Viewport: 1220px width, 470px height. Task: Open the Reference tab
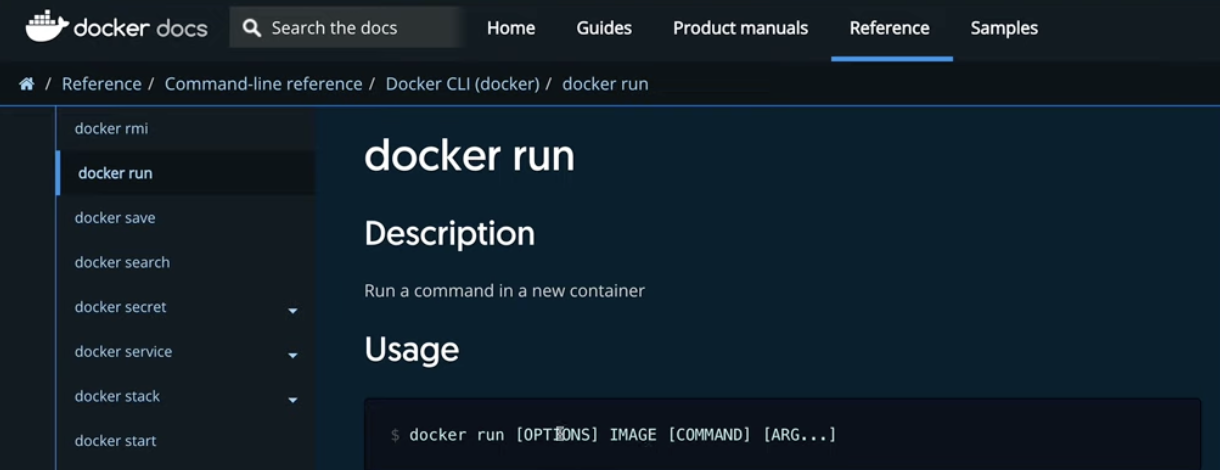click(890, 28)
